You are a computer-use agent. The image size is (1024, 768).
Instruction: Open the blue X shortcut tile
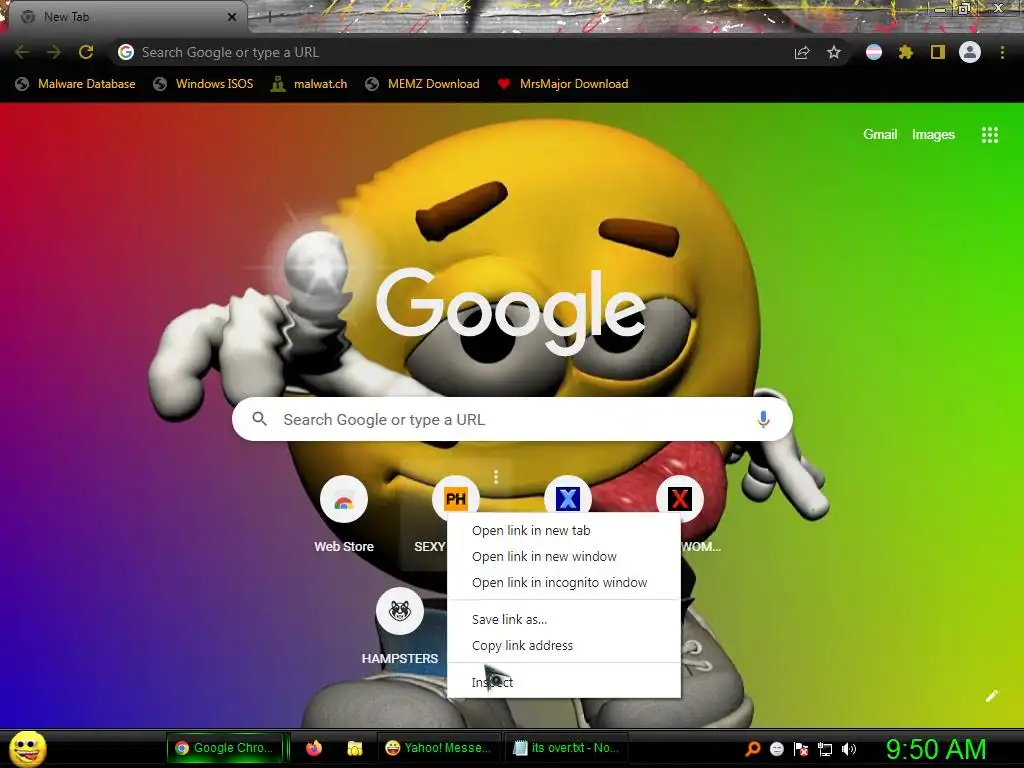coord(568,500)
